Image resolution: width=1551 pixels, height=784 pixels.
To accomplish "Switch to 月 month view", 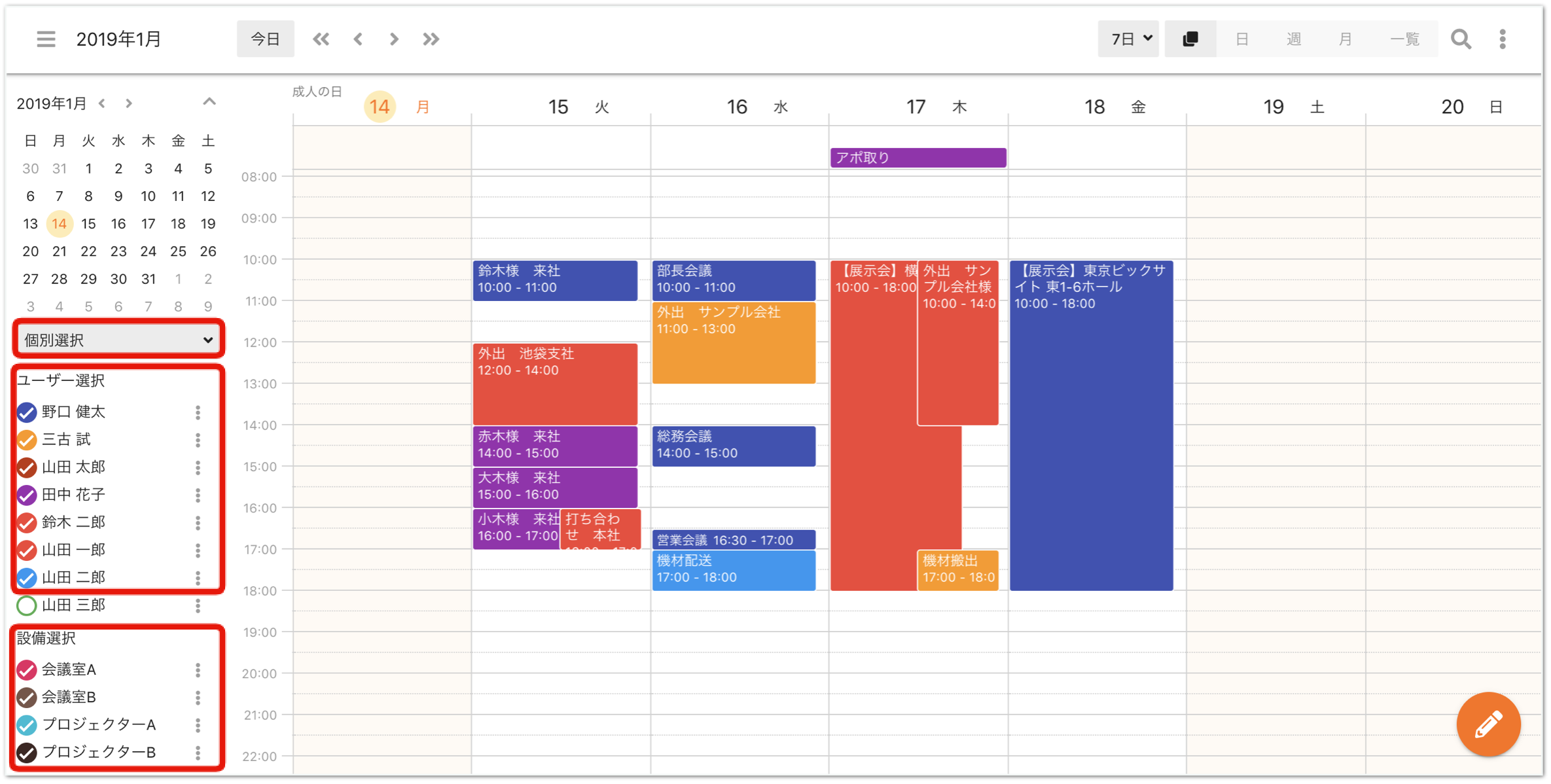I will (1345, 39).
